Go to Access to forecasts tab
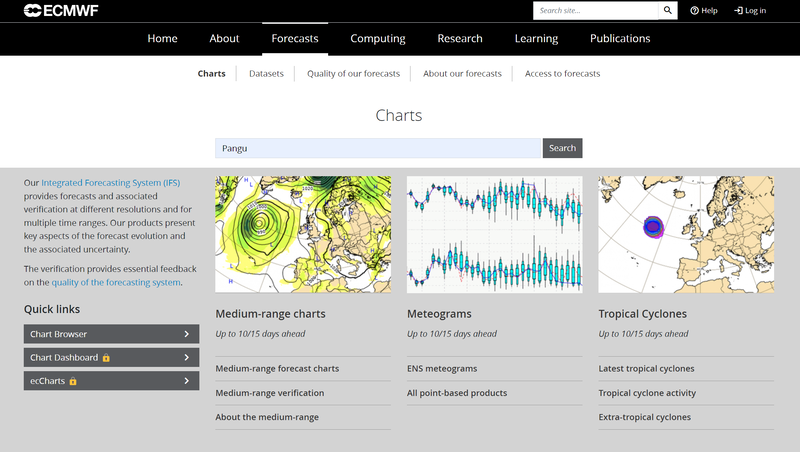 coord(562,73)
